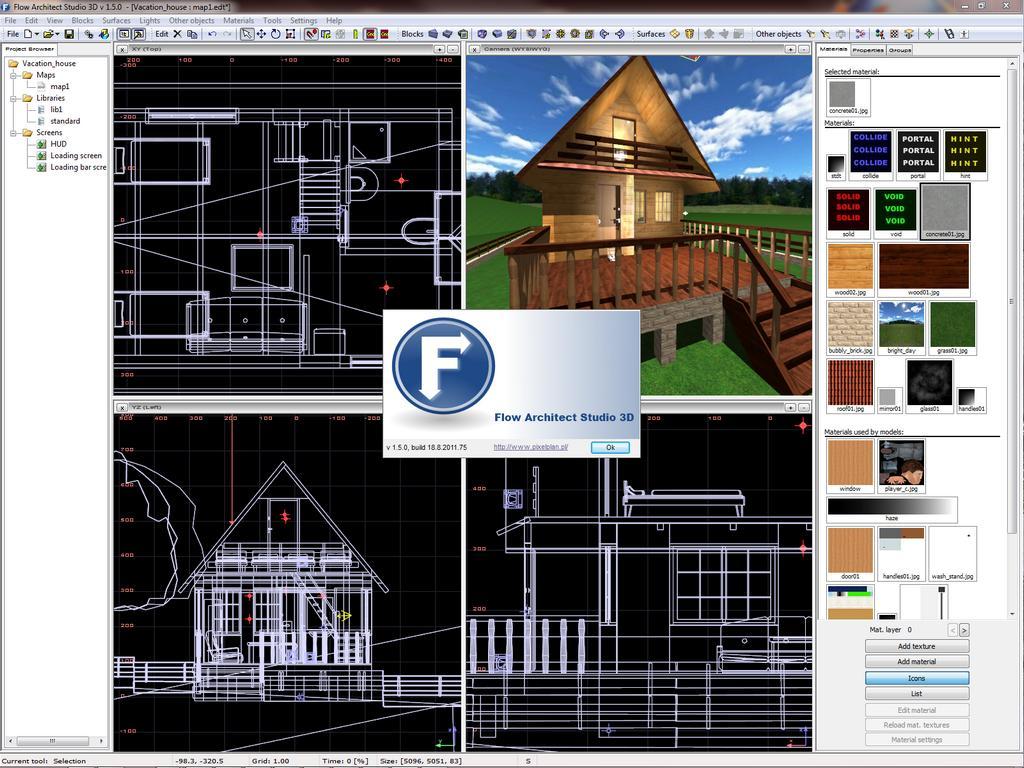Click the checkered pattern toolbar icon

tap(894, 34)
